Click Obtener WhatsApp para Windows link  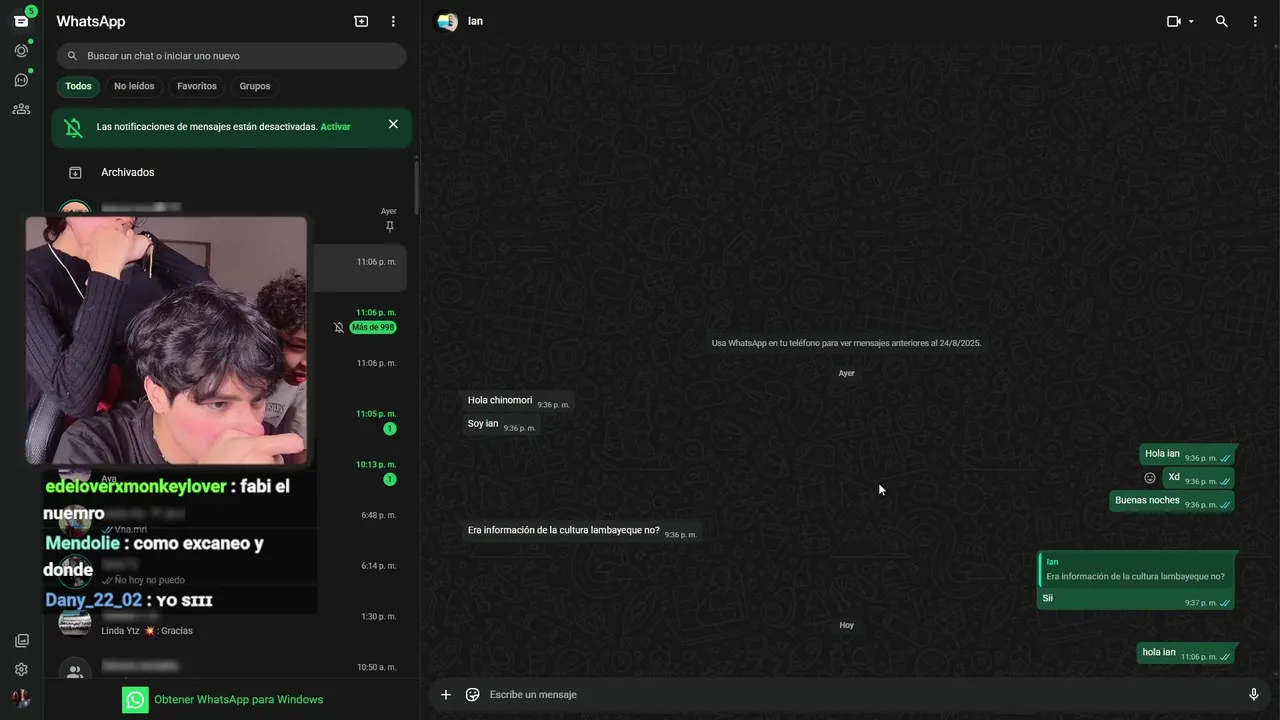pyautogui.click(x=238, y=700)
